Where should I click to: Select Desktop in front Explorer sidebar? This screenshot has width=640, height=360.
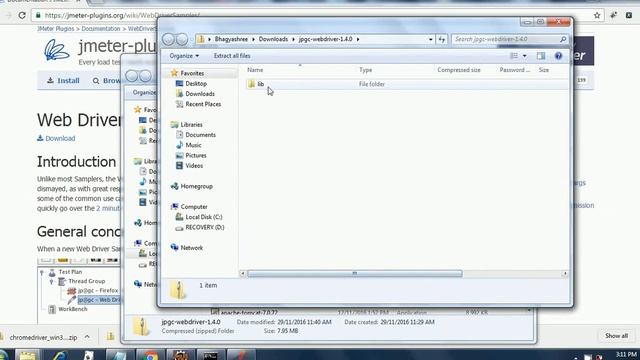tap(196, 83)
